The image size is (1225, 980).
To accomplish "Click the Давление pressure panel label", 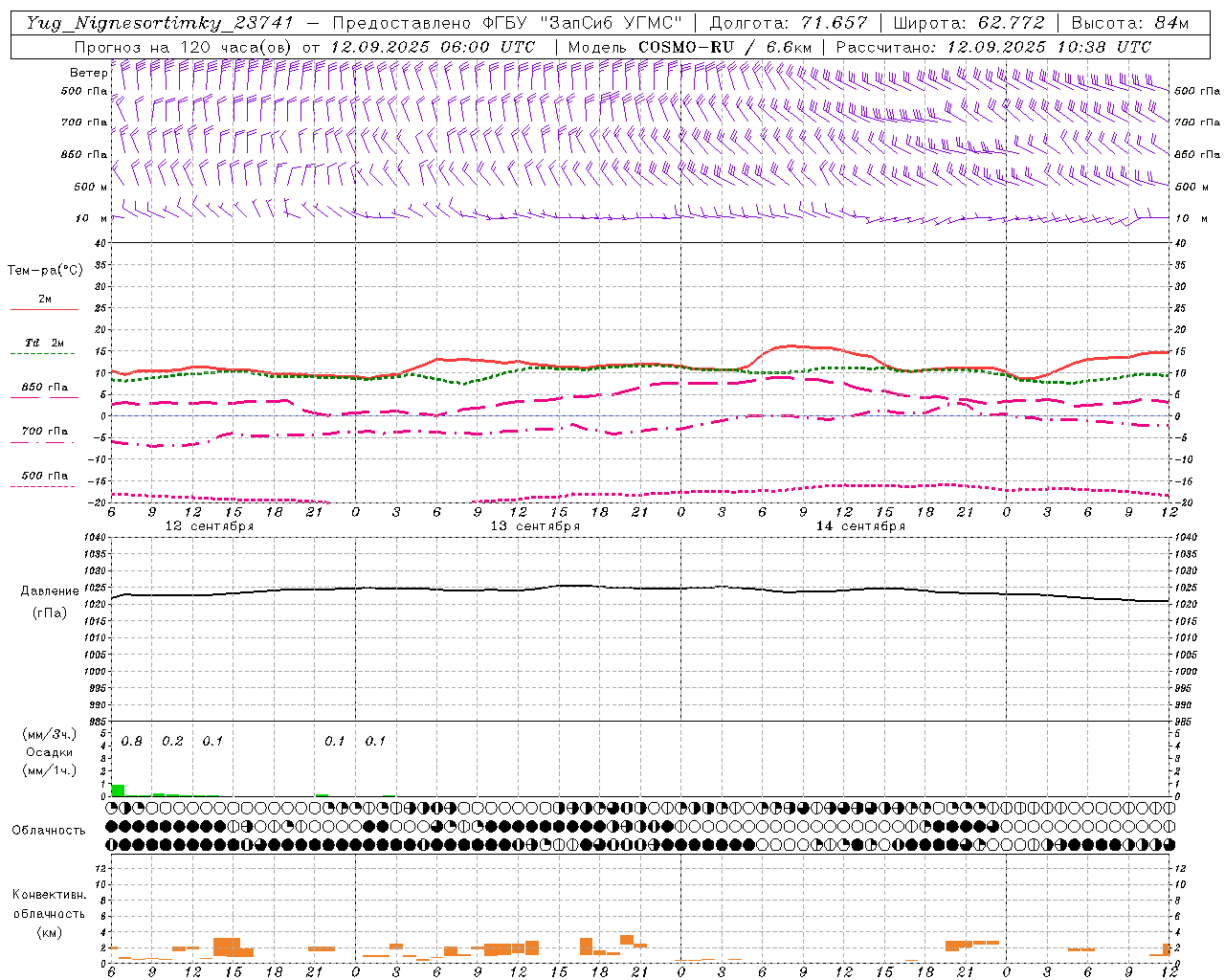I will (50, 591).
